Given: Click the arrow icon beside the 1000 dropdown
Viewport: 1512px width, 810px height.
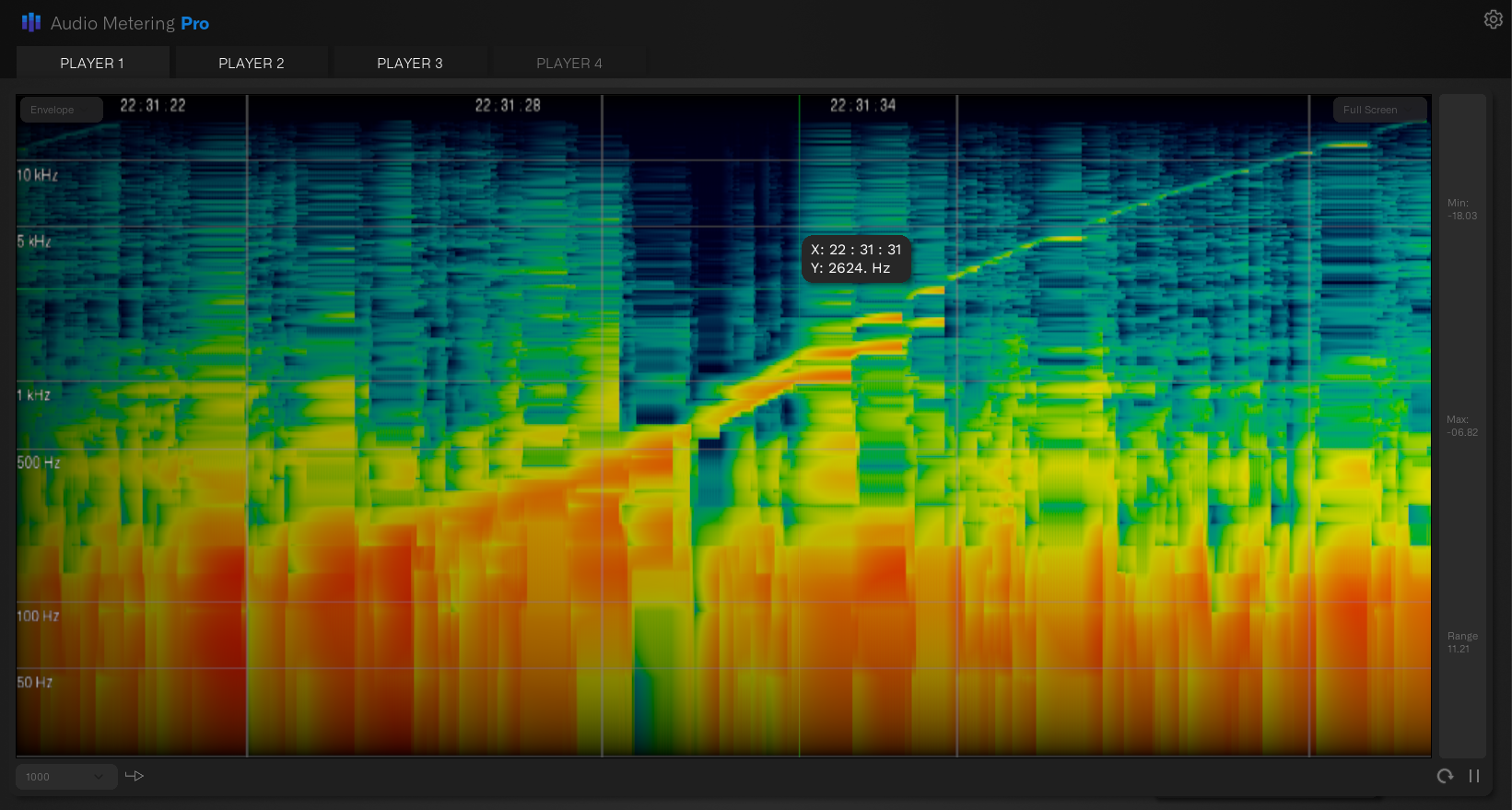Looking at the screenshot, I should pos(135,776).
